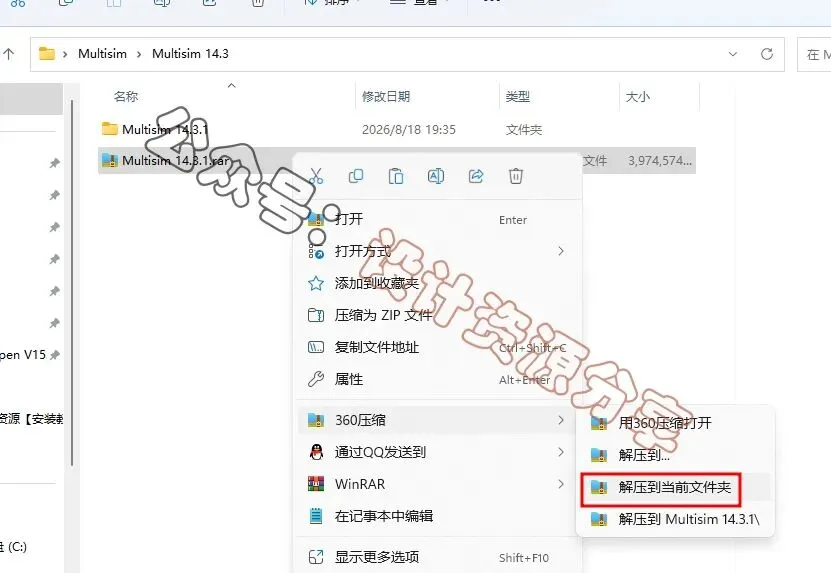
Task: Click Multisim 14.3 breadcrumb segment
Action: [x=190, y=54]
